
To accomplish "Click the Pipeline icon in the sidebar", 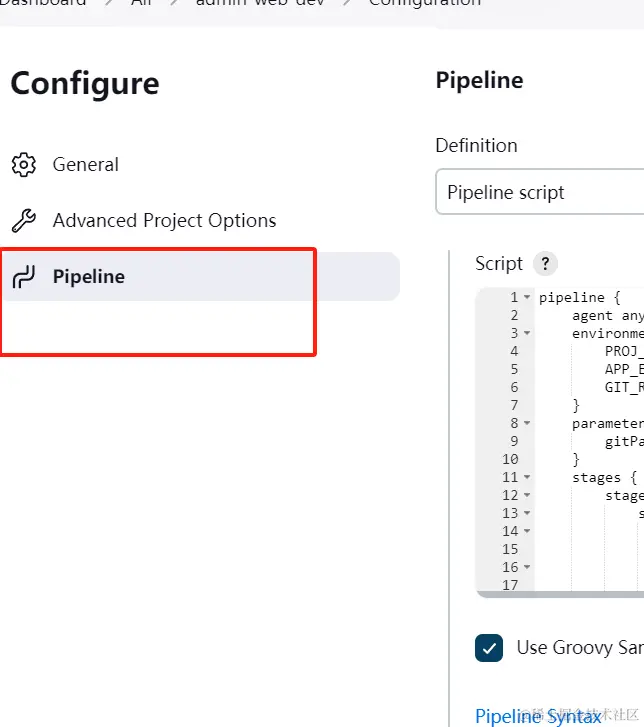I will (24, 277).
